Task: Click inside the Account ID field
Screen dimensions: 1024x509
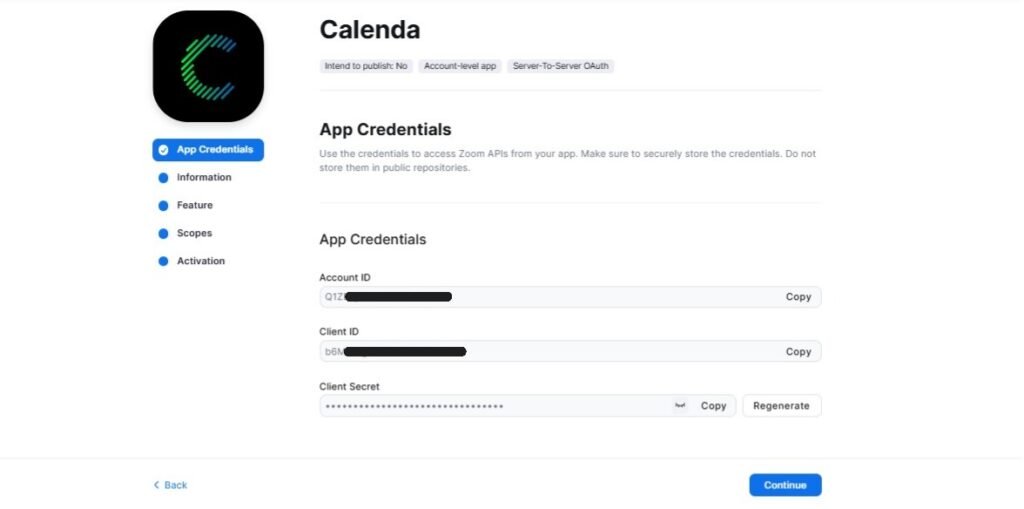Action: coord(600,297)
